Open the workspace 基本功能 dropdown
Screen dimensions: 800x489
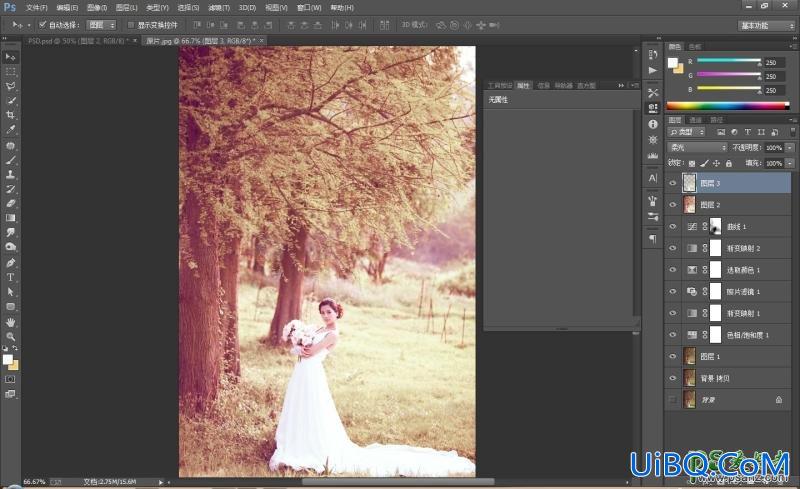pyautogui.click(x=766, y=26)
